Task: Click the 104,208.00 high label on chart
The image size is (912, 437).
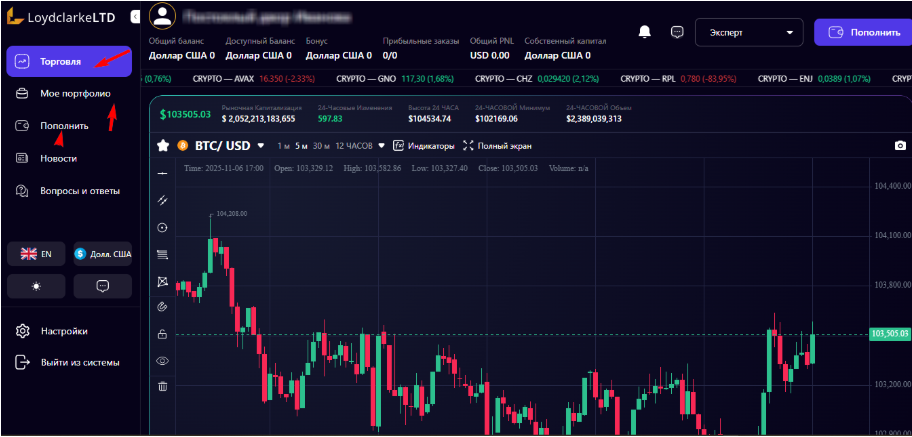Action: [x=231, y=214]
